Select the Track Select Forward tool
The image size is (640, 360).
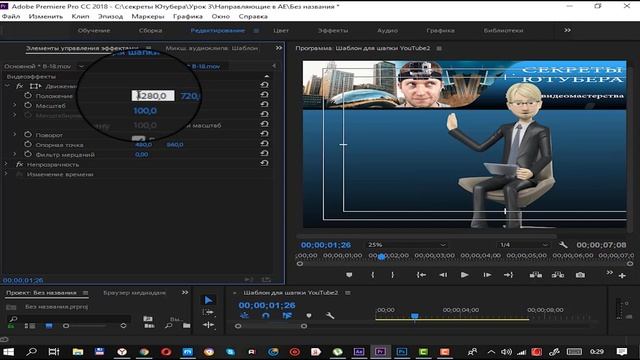point(209,313)
